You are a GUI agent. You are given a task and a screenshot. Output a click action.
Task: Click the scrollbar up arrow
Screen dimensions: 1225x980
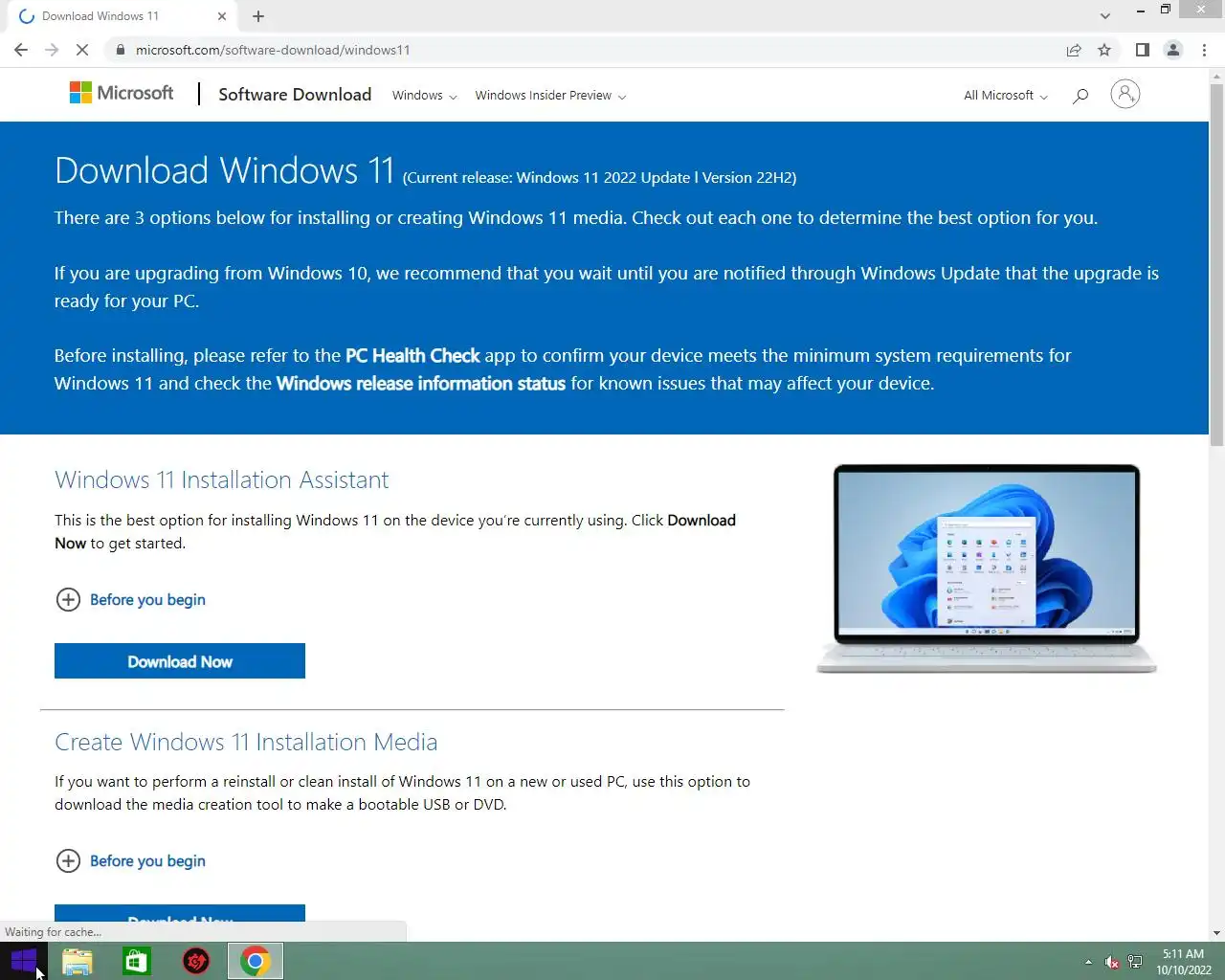coord(1216,75)
